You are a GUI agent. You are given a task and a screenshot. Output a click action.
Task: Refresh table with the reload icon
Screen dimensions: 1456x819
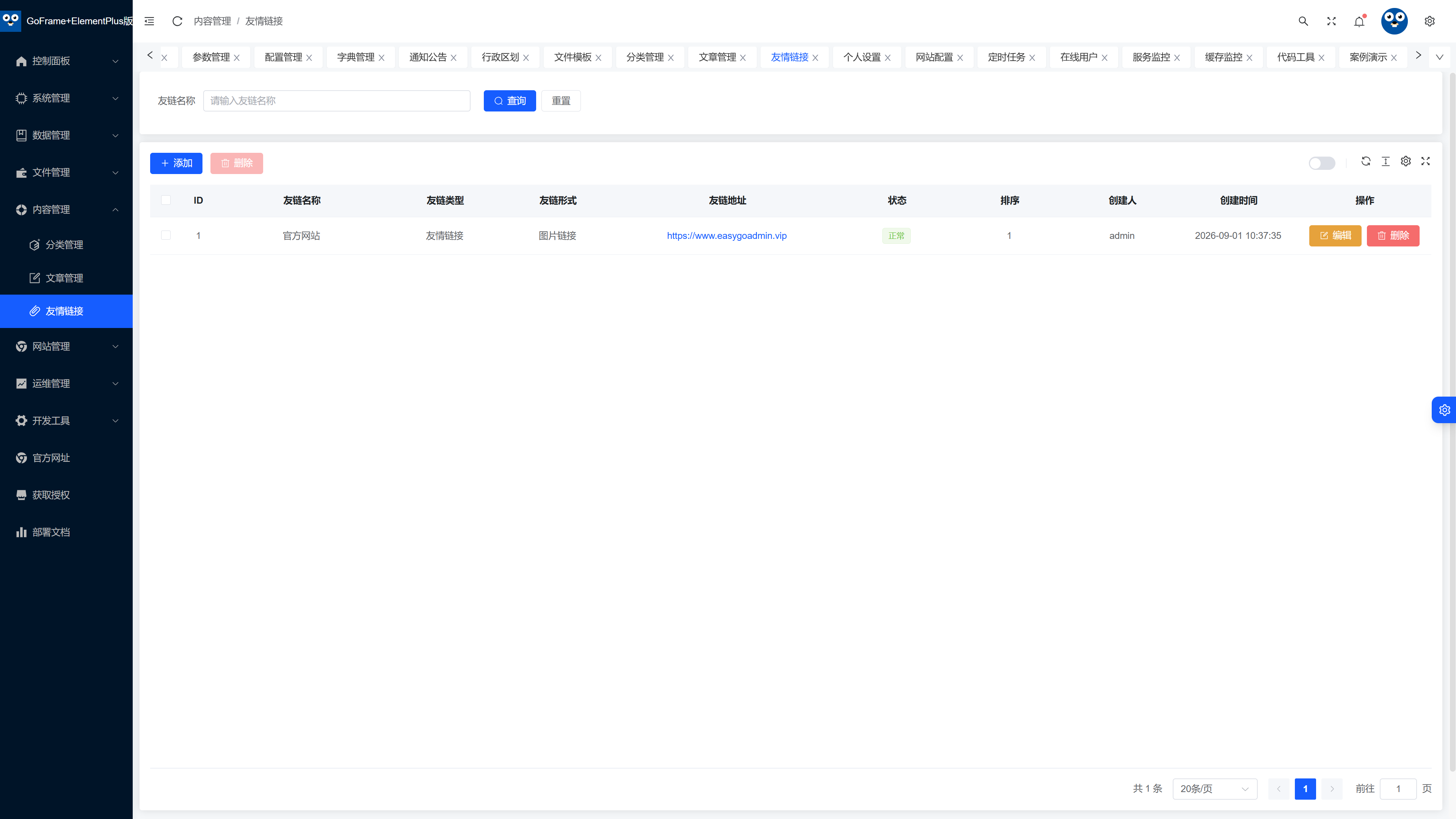coord(1365,161)
